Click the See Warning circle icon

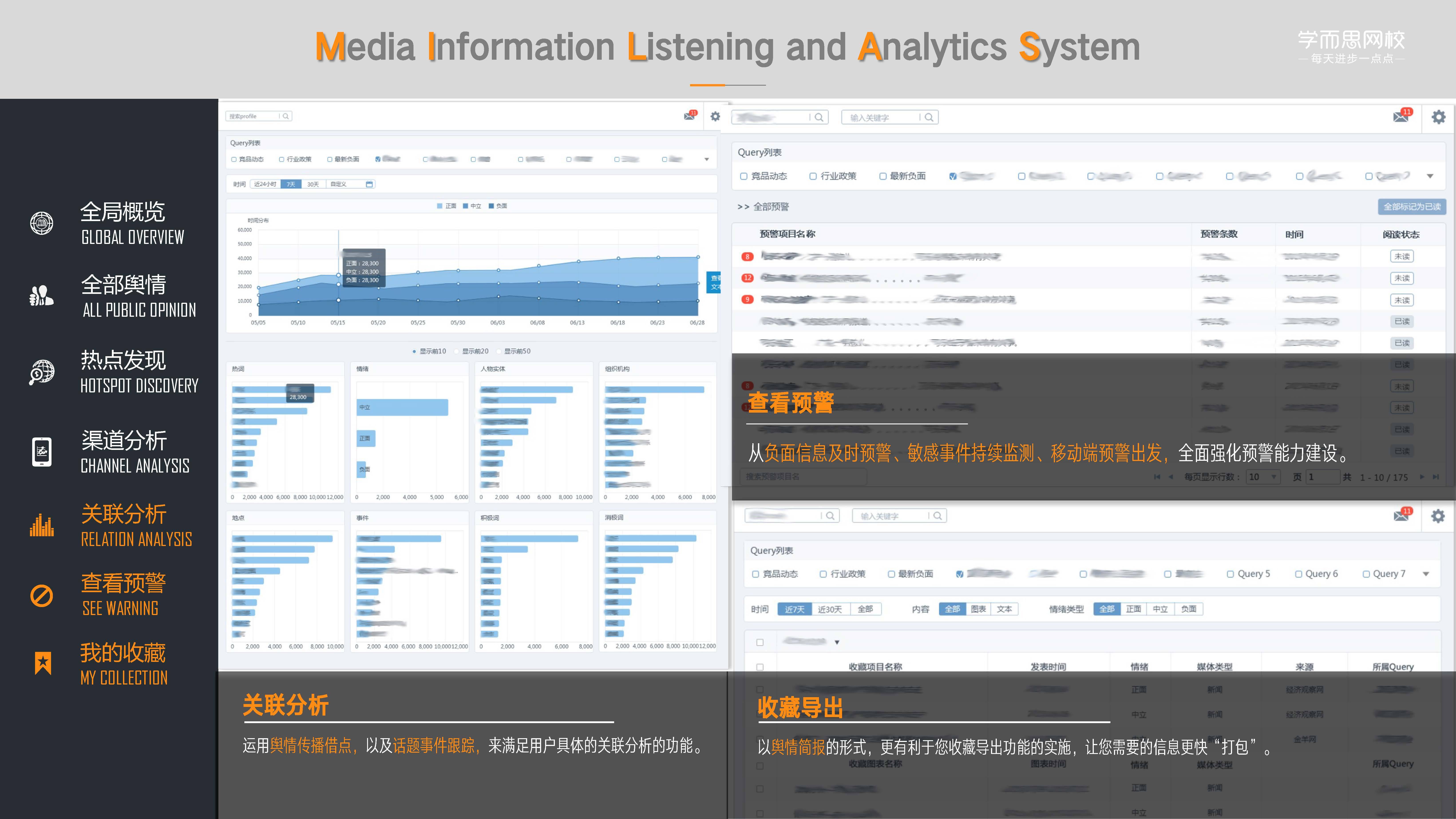tap(41, 596)
